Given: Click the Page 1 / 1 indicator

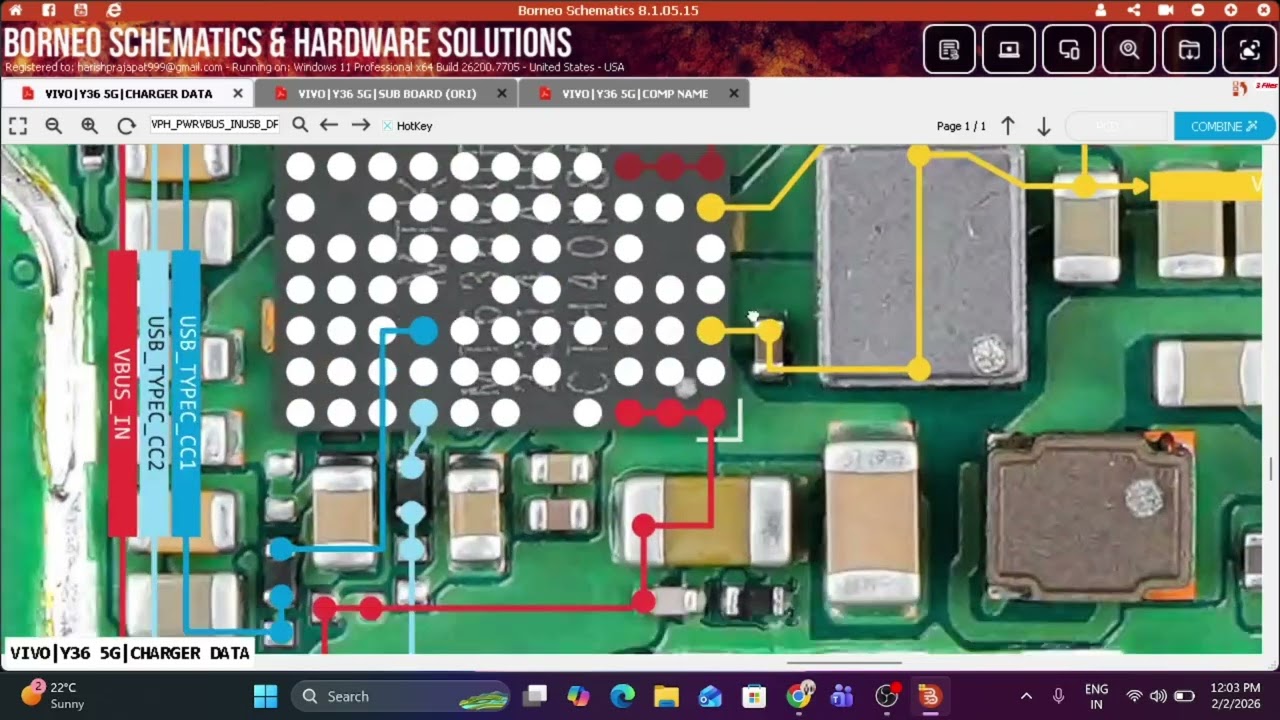Looking at the screenshot, I should [x=961, y=126].
